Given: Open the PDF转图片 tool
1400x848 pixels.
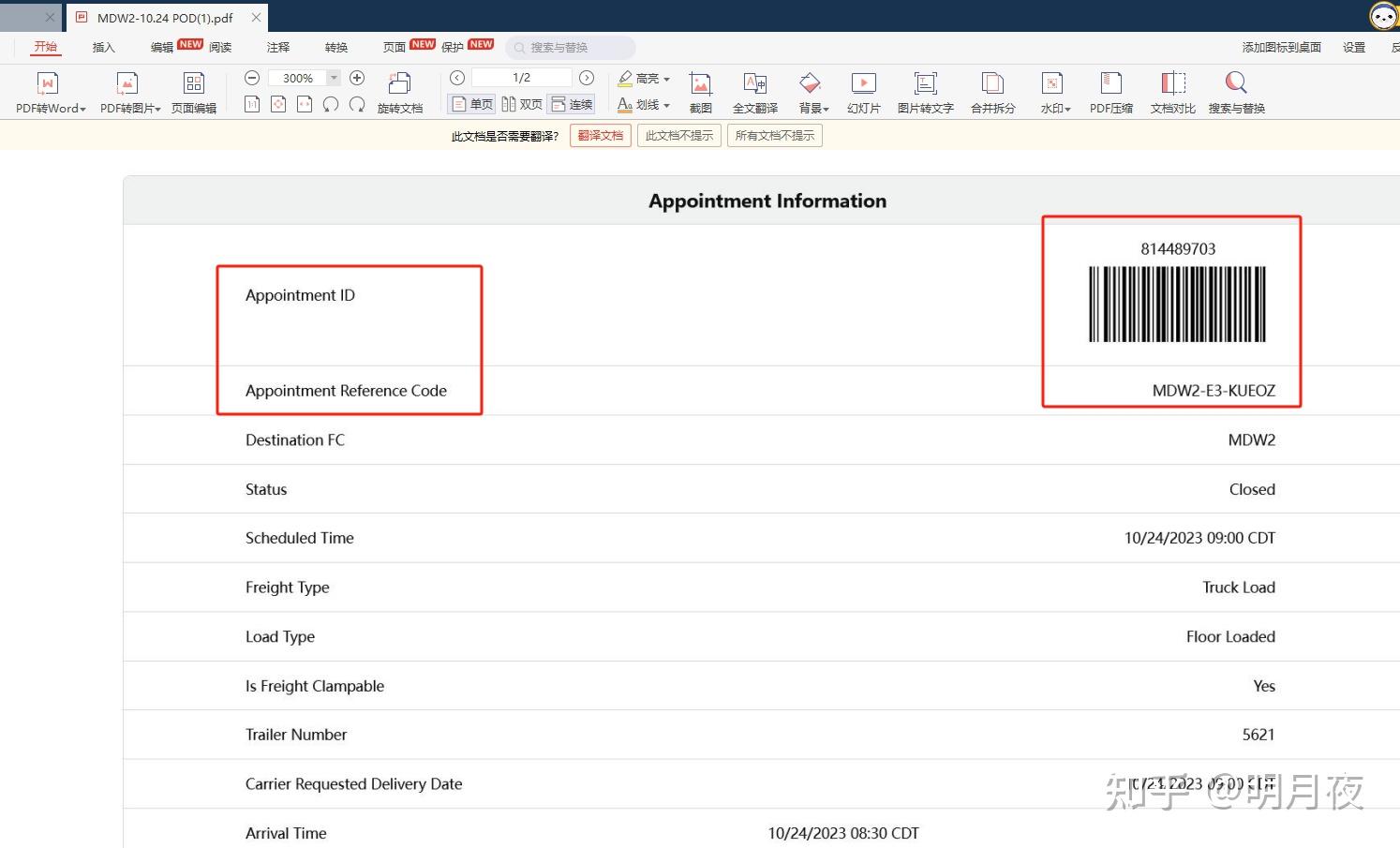Looking at the screenshot, I should pos(126,91).
